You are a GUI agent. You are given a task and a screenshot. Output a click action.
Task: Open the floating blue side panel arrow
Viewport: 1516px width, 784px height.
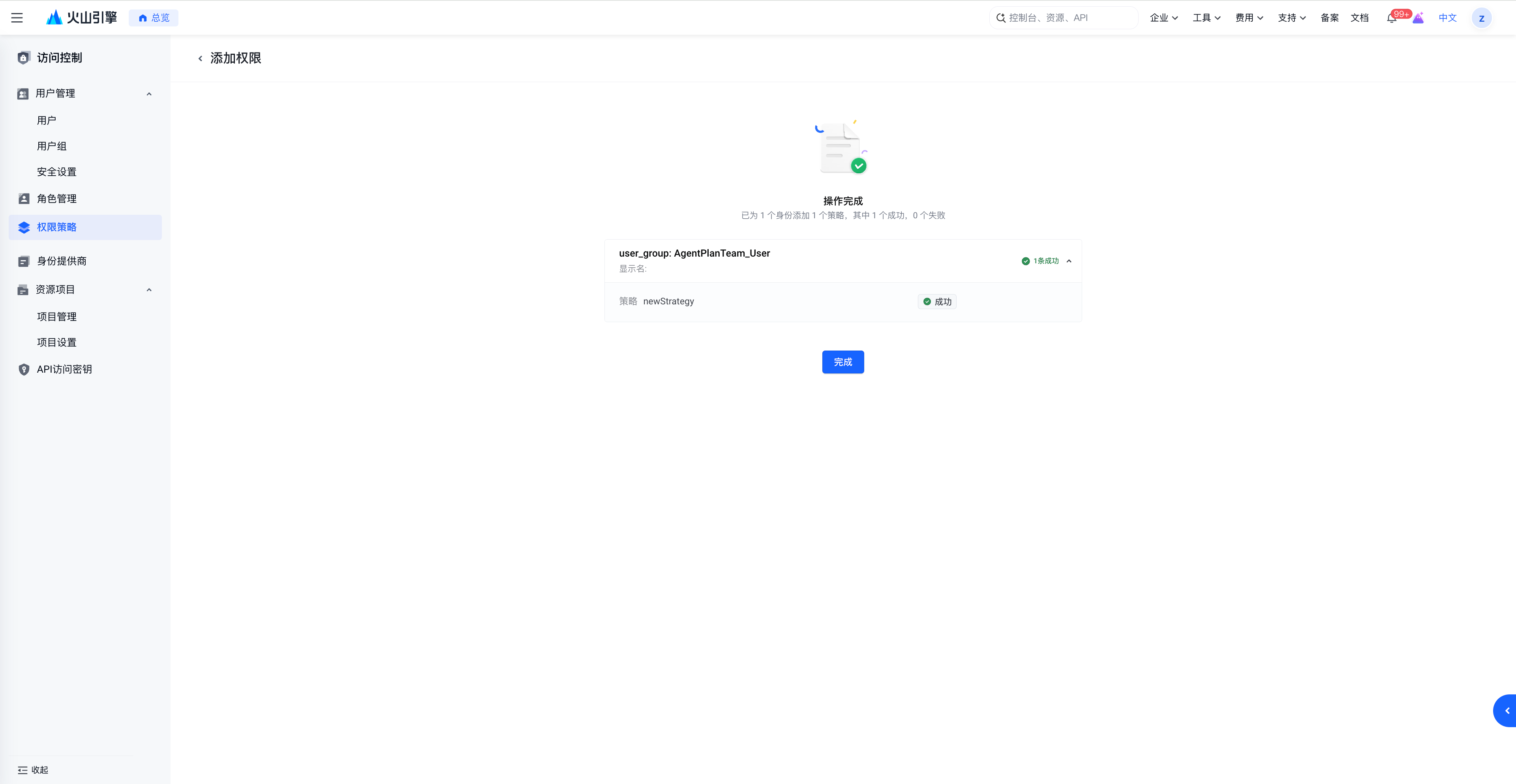click(1505, 711)
